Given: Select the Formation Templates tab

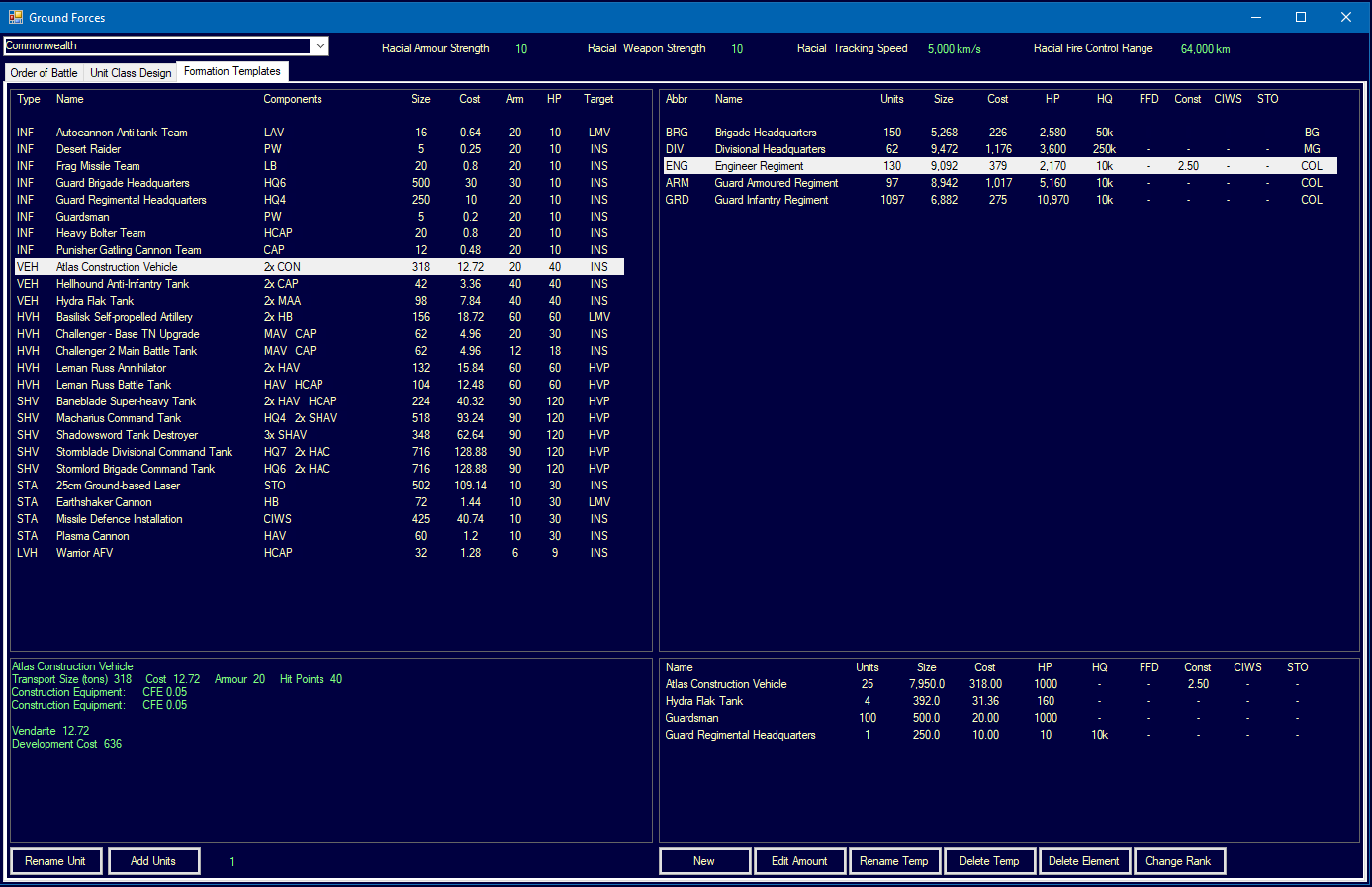Looking at the screenshot, I should tap(232, 71).
